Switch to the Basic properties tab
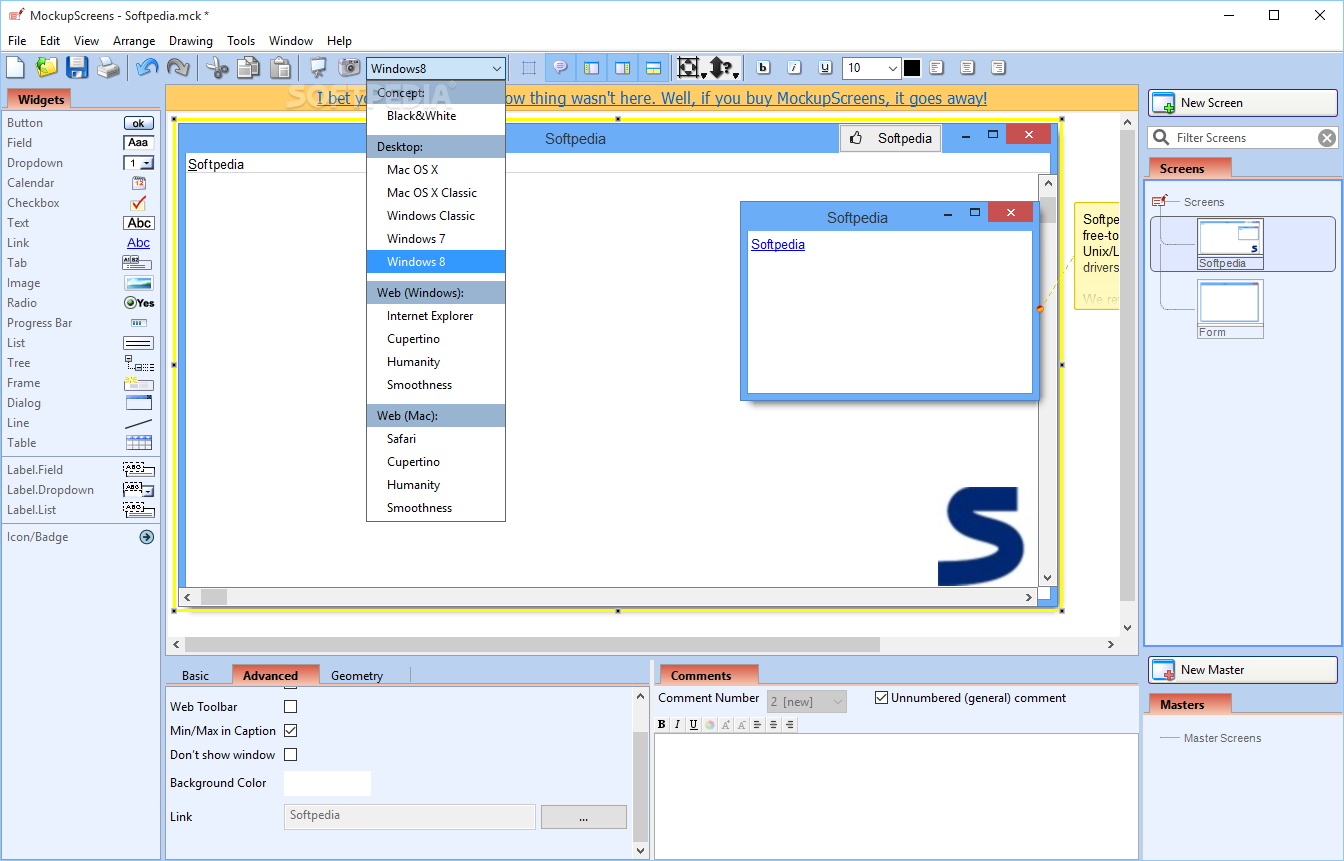 [x=196, y=676]
